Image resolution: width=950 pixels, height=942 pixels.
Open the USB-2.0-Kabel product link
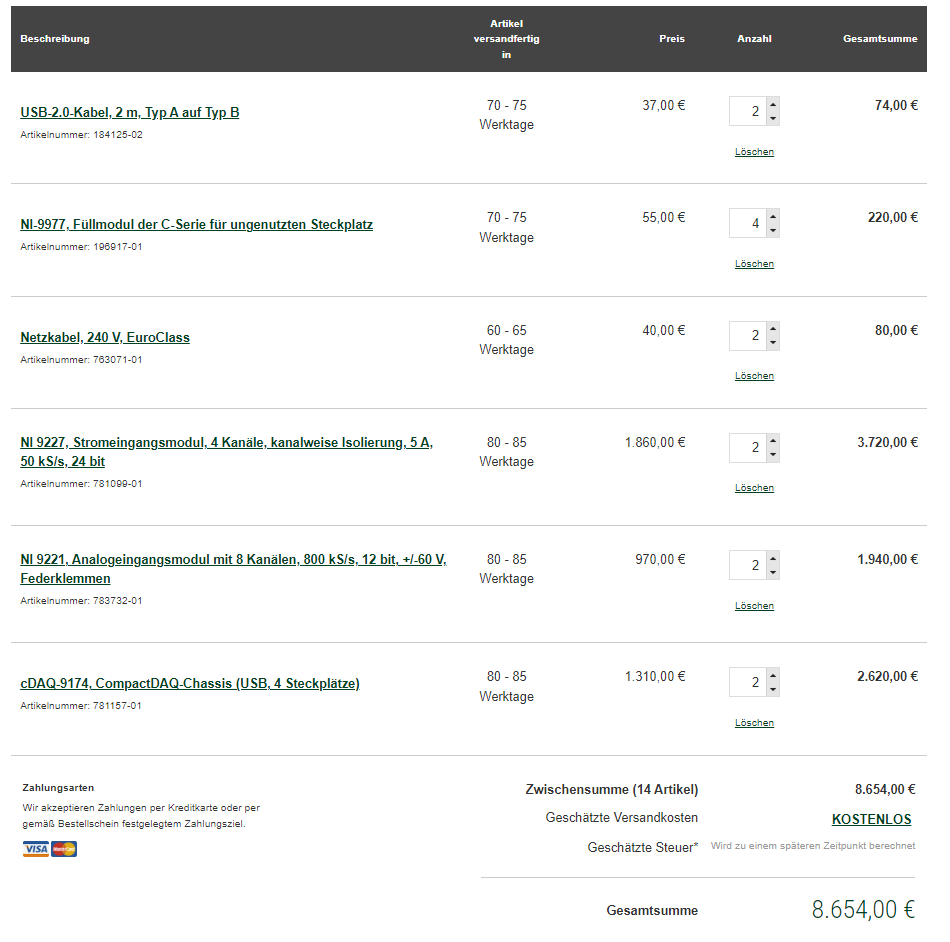click(130, 112)
